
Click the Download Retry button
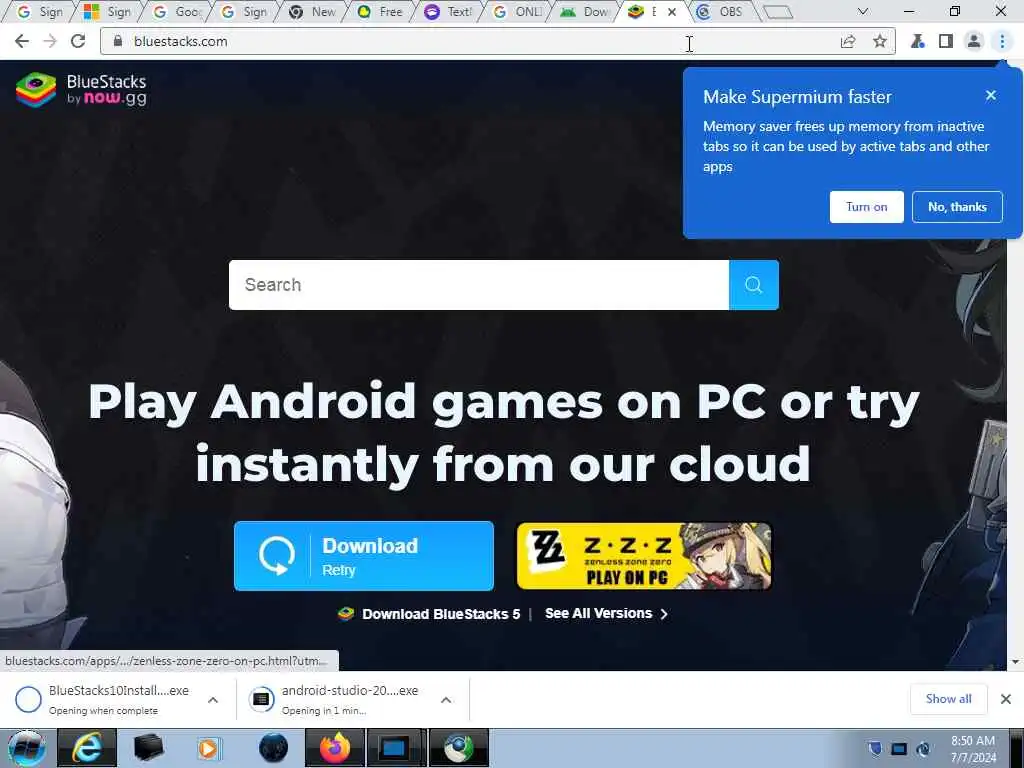tap(364, 556)
